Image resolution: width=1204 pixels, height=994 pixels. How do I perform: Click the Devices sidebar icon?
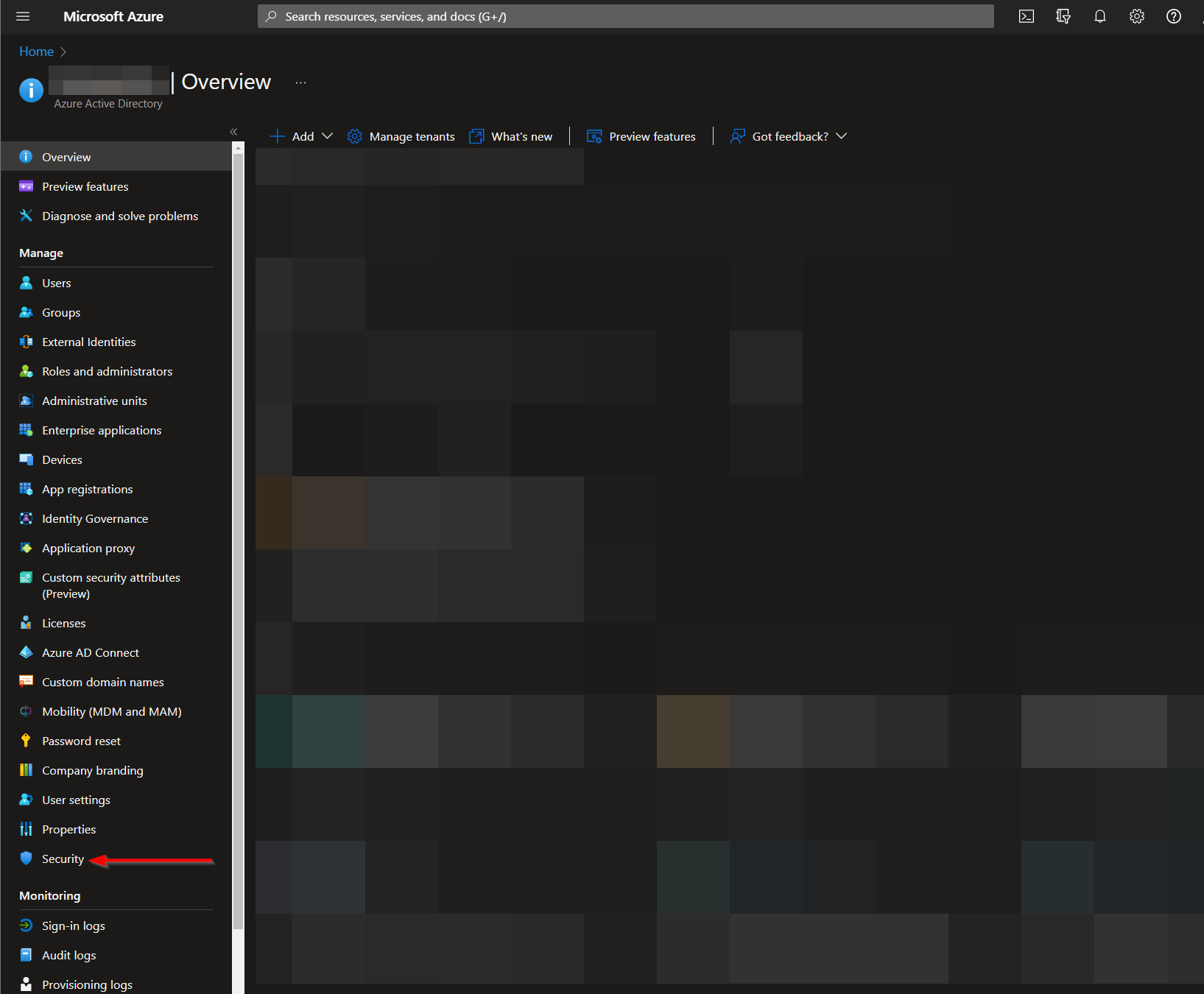(x=26, y=459)
